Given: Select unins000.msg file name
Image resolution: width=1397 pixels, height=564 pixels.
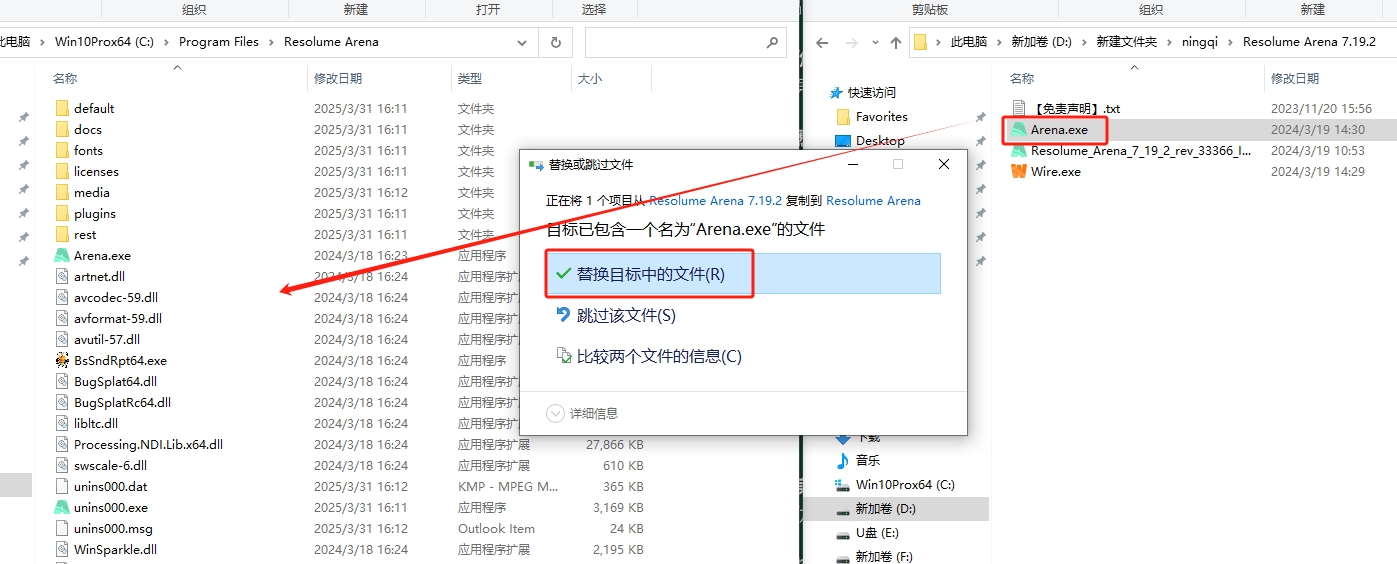Looking at the screenshot, I should pos(113,528).
